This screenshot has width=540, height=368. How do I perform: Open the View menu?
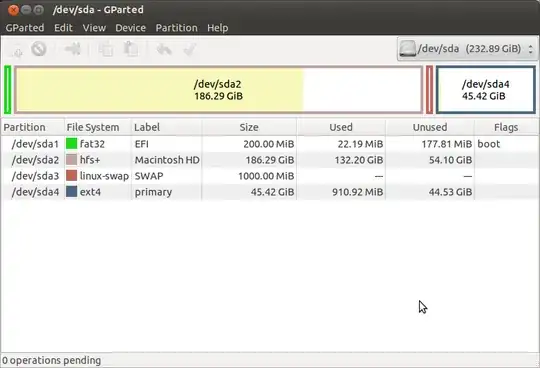click(94, 28)
